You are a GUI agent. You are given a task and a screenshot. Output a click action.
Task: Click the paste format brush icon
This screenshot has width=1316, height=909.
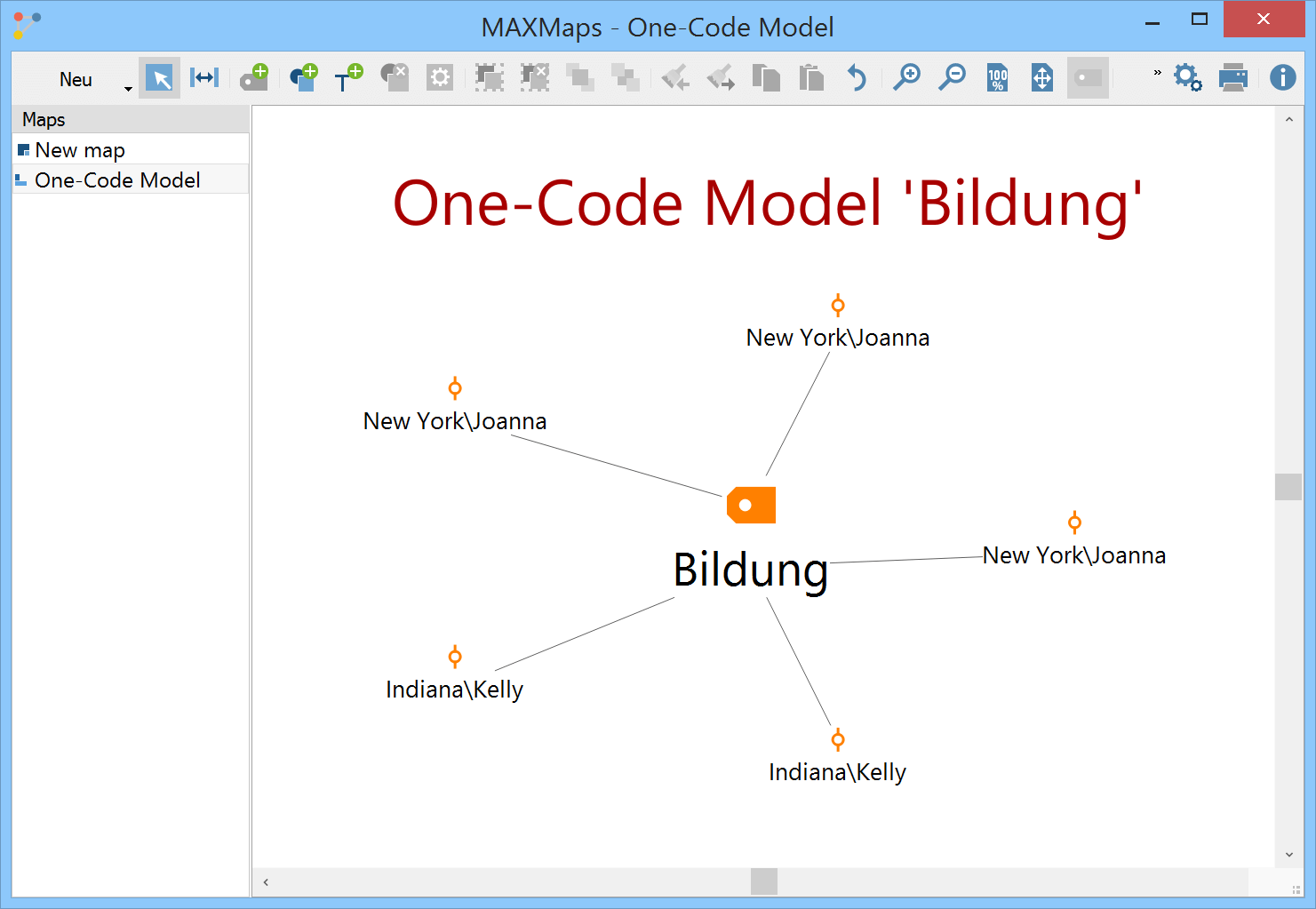click(721, 78)
